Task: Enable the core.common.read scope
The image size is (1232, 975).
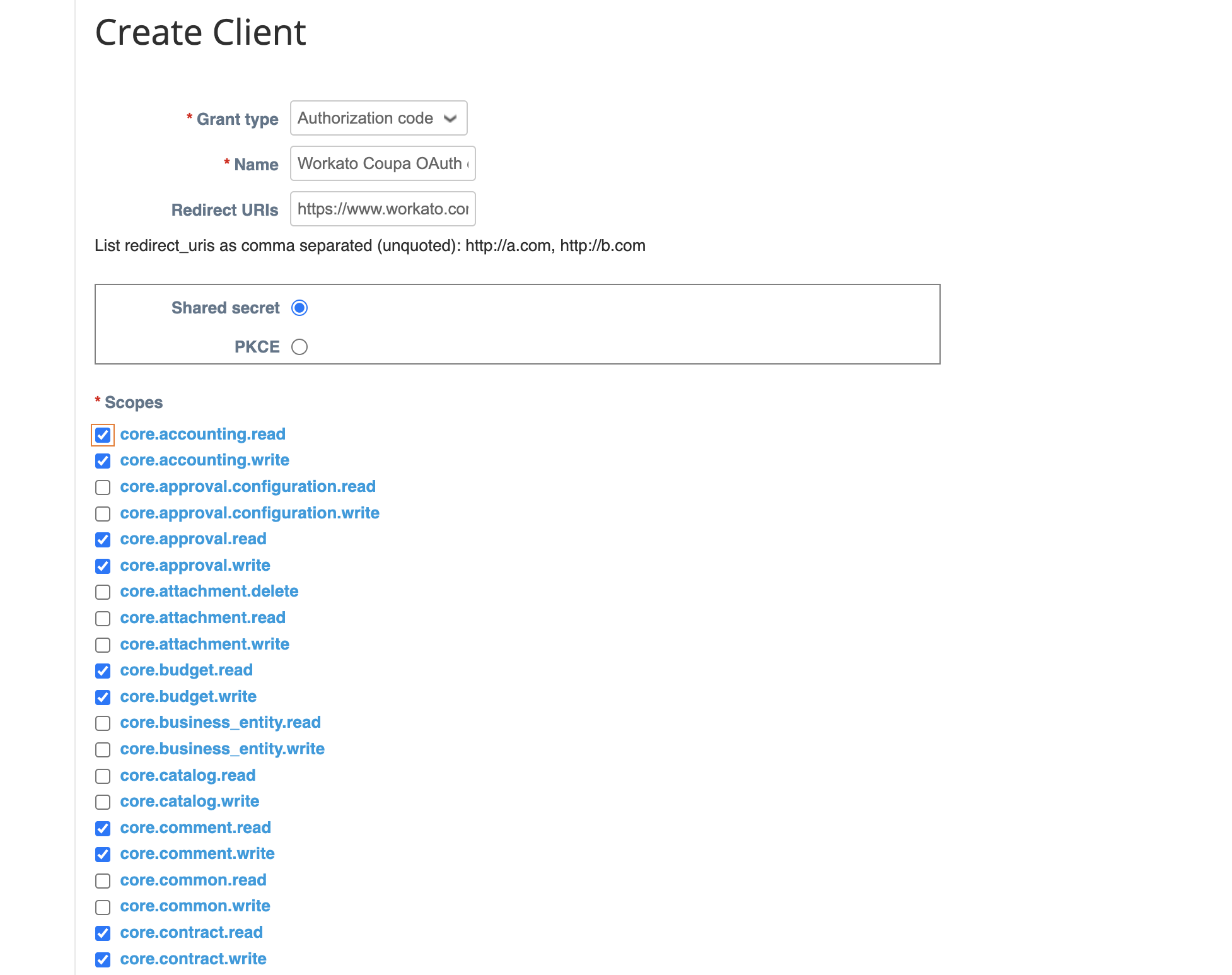Action: (x=103, y=881)
